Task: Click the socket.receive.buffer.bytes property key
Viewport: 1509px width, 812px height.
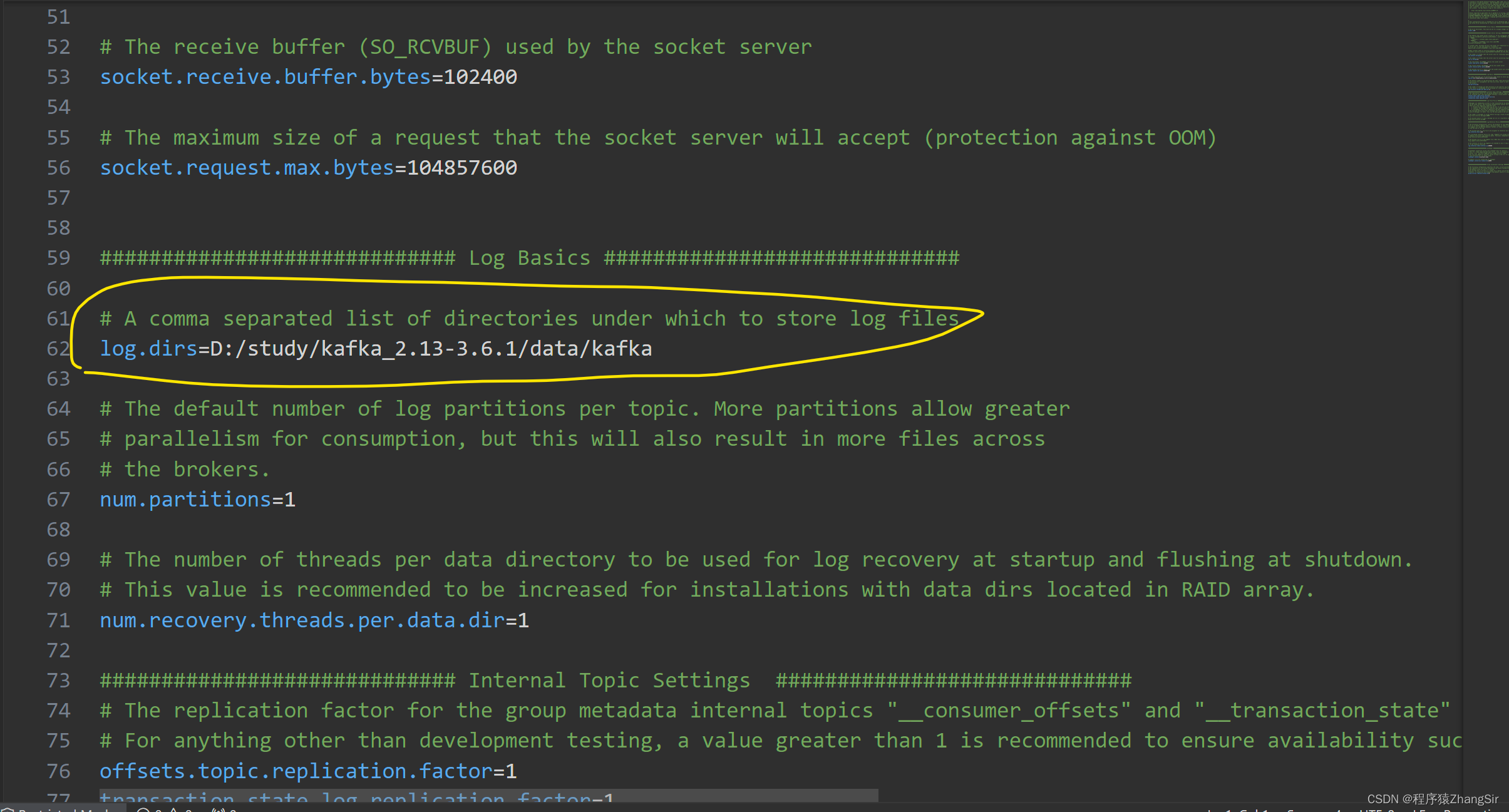Action: [x=265, y=77]
